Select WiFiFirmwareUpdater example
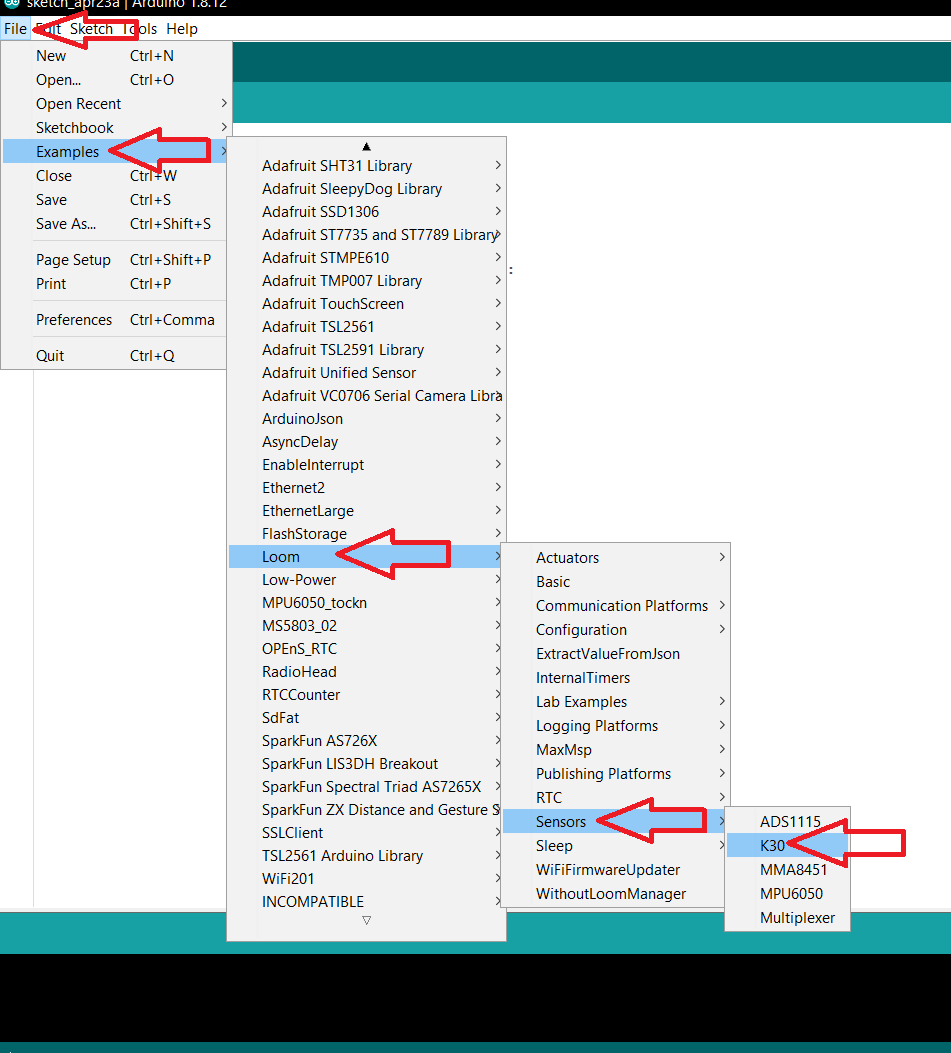 [x=615, y=870]
